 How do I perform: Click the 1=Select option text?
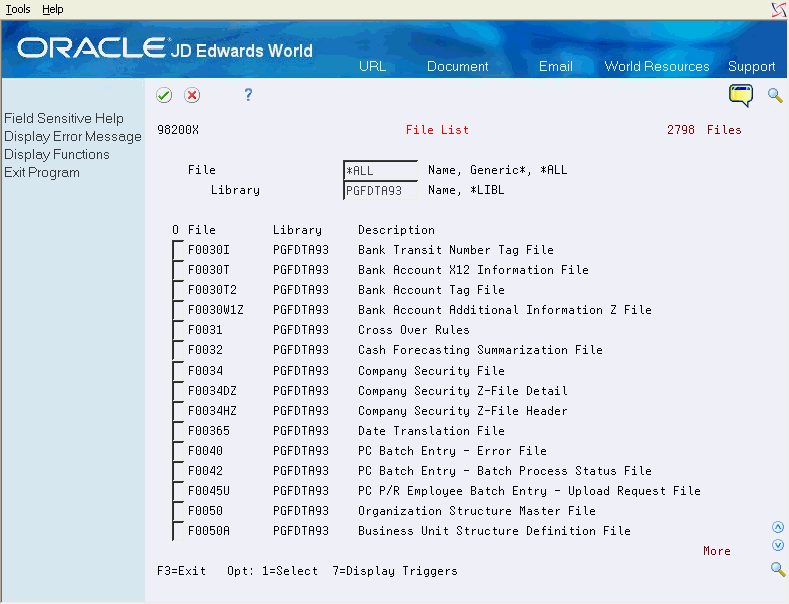point(290,571)
